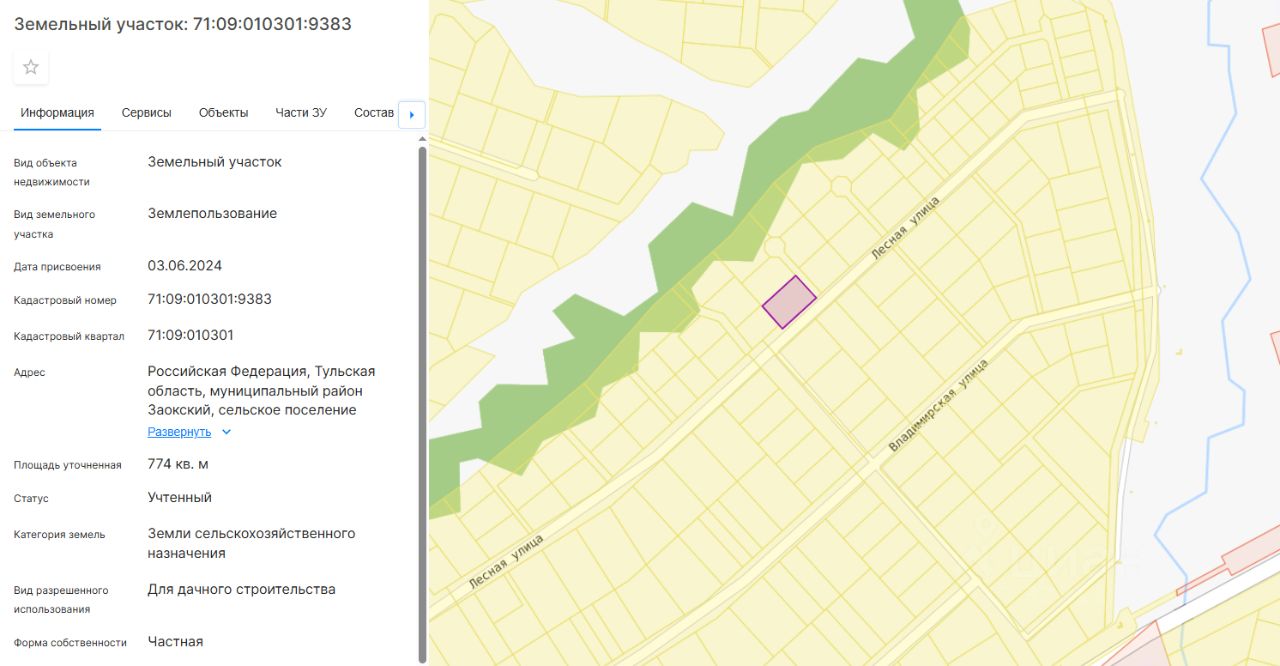1280x666 pixels.
Task: Click the status value Учтенный
Action: [x=180, y=497]
